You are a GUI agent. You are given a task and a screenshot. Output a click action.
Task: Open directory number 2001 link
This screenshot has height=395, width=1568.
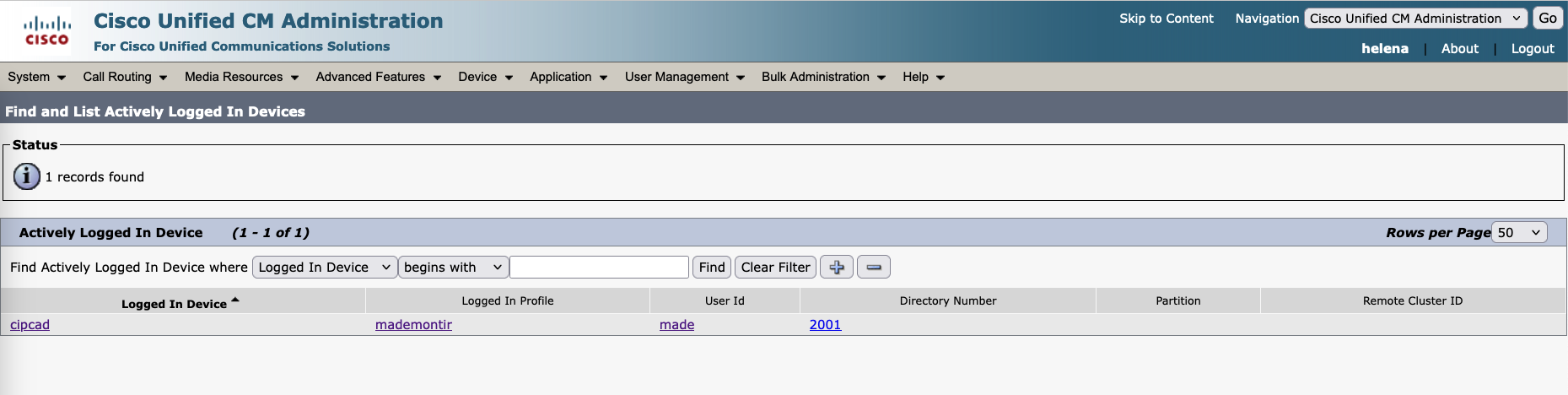point(825,325)
